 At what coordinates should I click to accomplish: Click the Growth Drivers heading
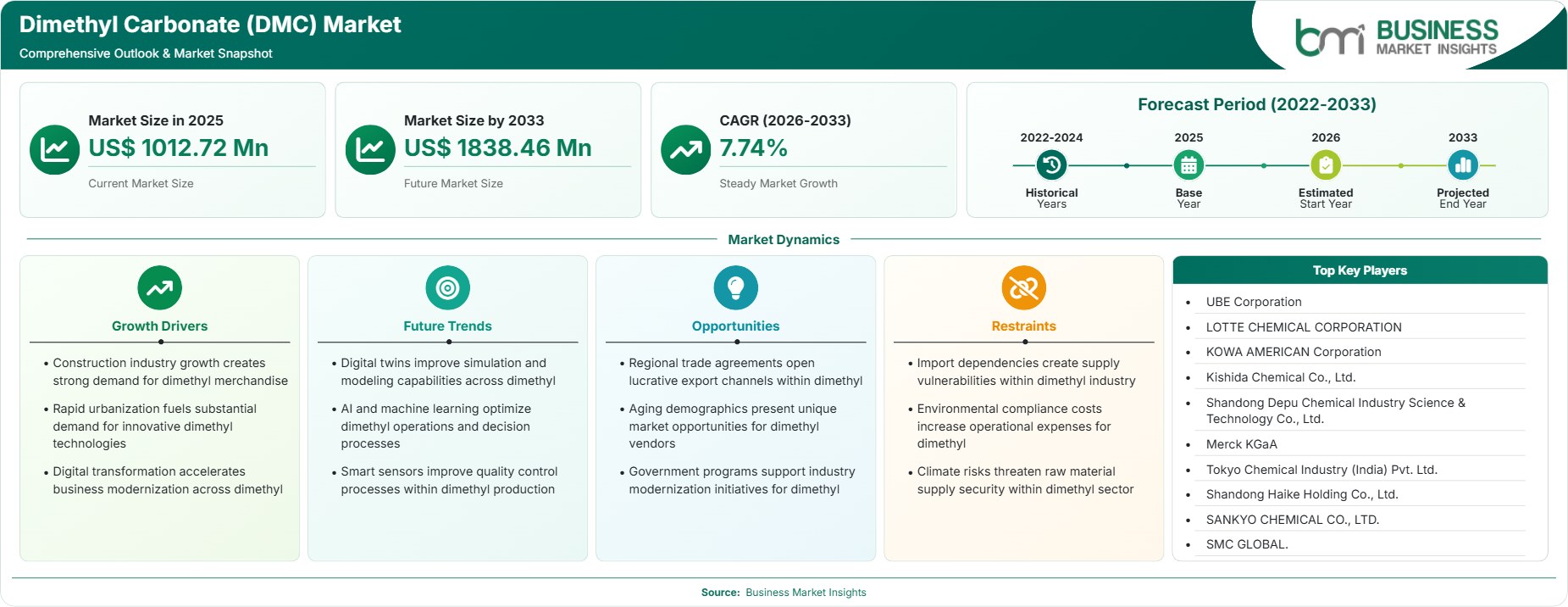[x=159, y=326]
